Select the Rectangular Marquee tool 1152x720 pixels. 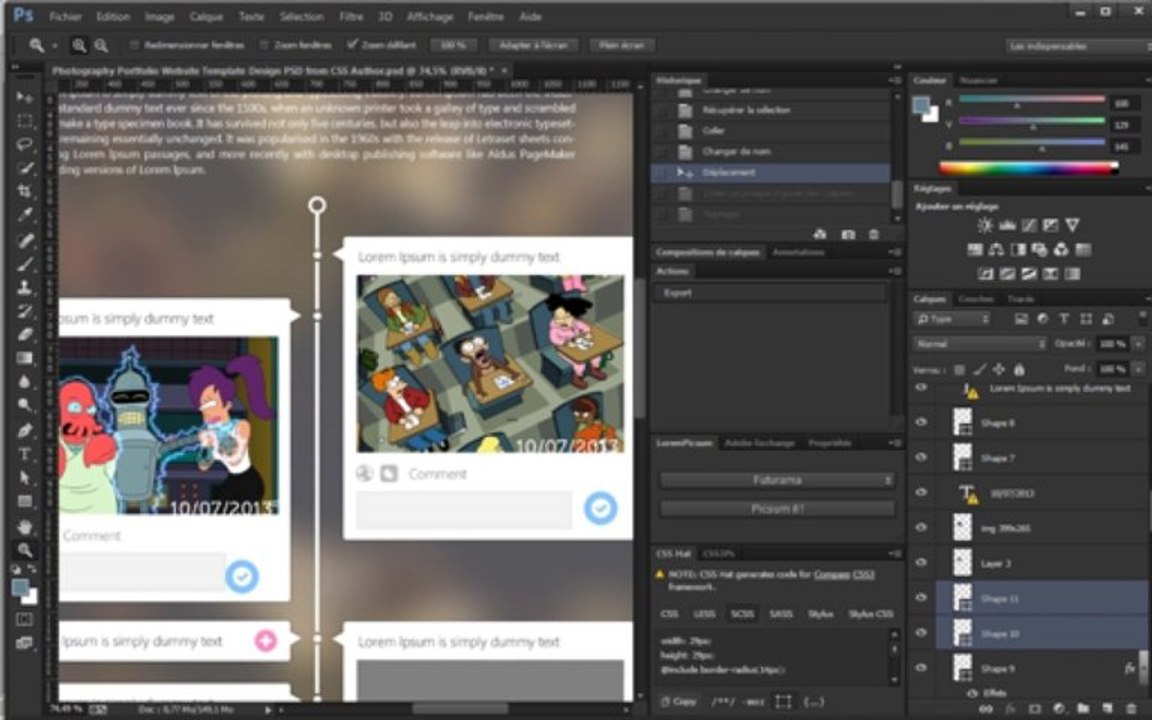[x=24, y=120]
